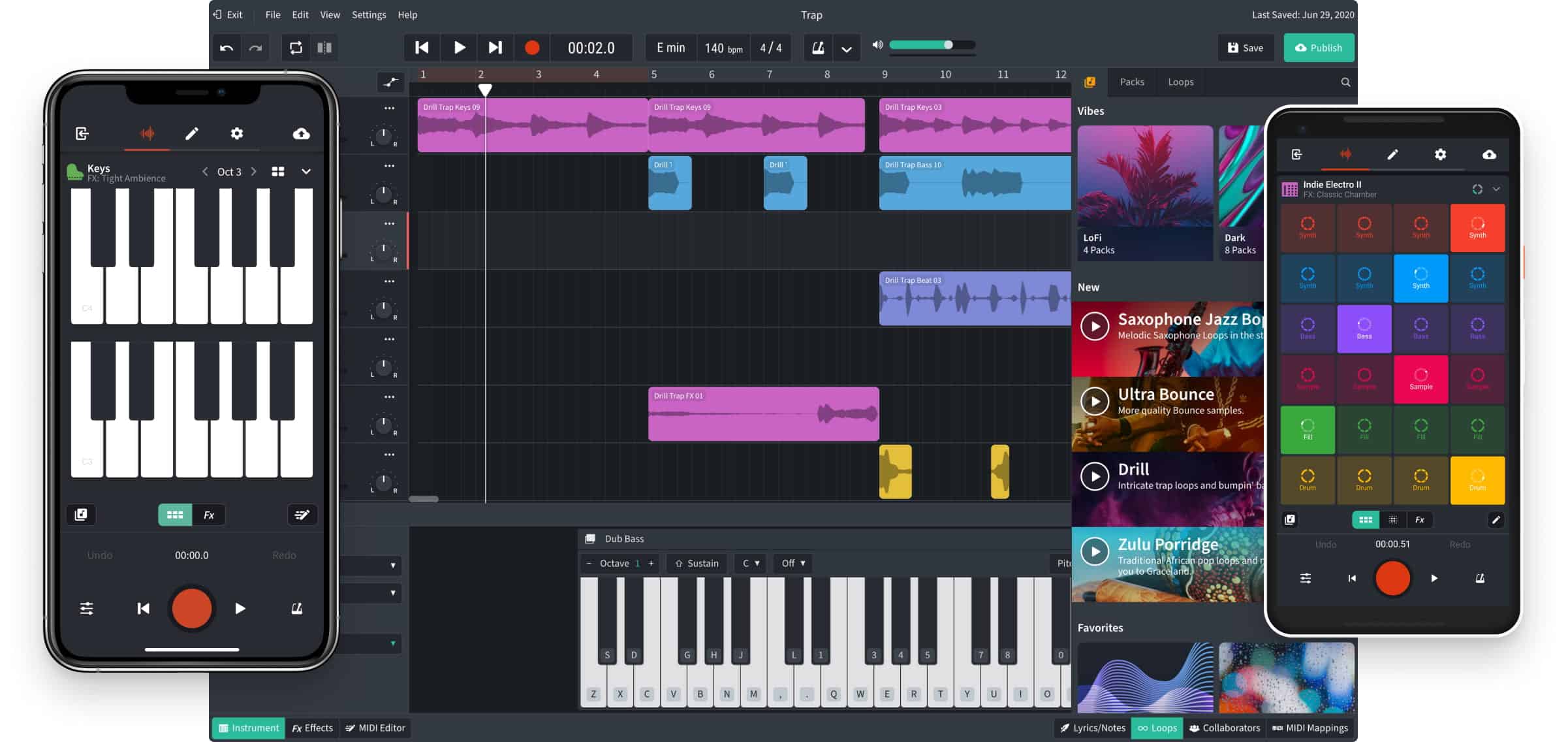
Task: Open the 'Off' scale dropdown above the keyboard
Action: (792, 562)
